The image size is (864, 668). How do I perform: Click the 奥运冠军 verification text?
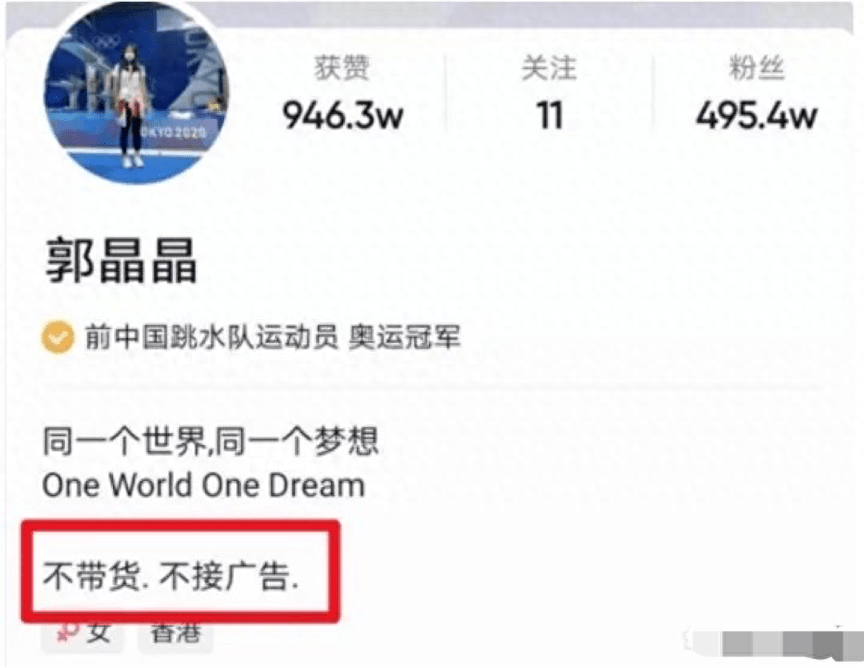404,337
